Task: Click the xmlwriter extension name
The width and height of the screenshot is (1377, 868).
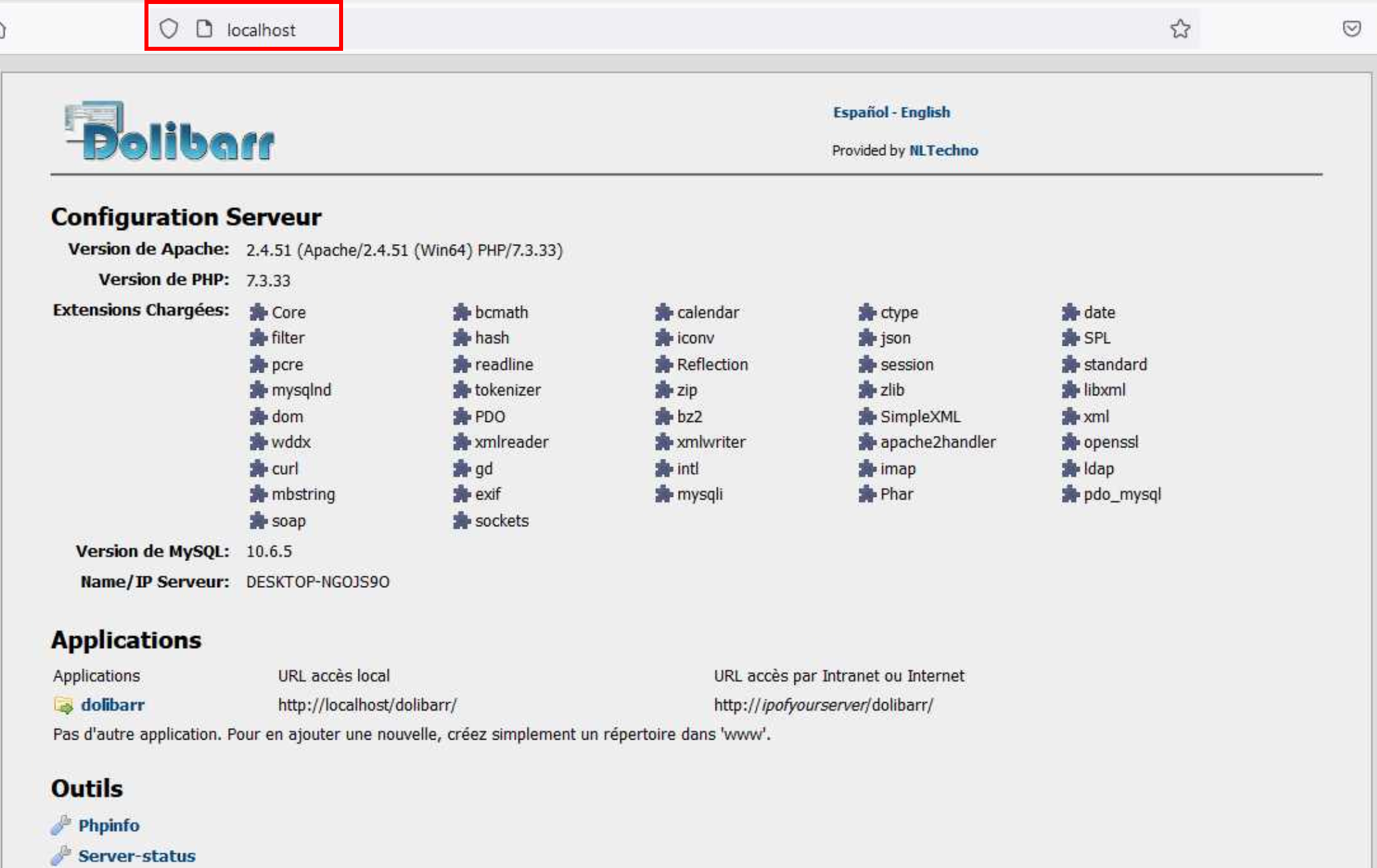Action: (711, 442)
